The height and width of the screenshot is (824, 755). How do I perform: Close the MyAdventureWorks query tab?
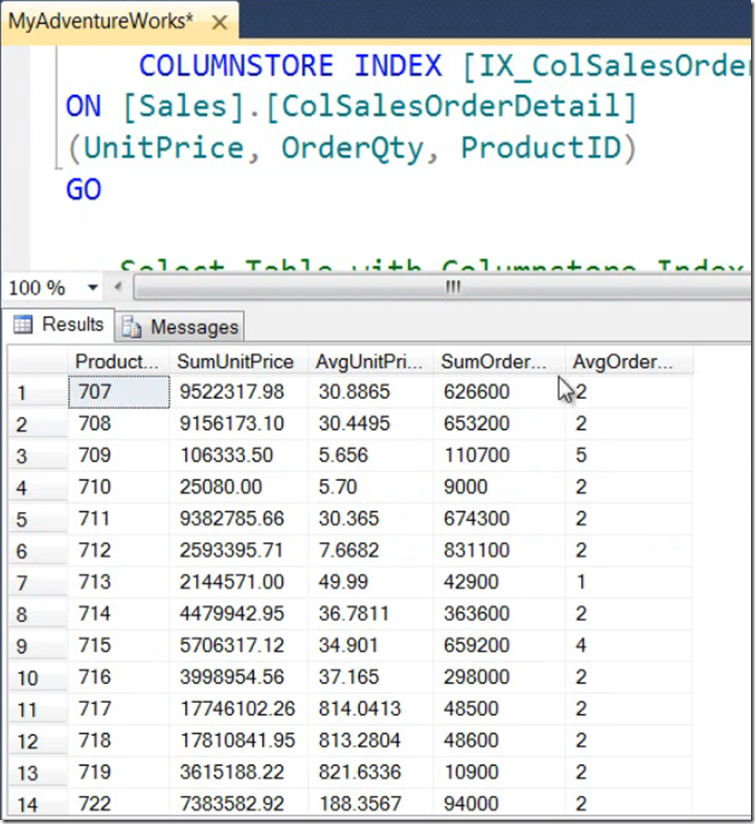click(220, 23)
